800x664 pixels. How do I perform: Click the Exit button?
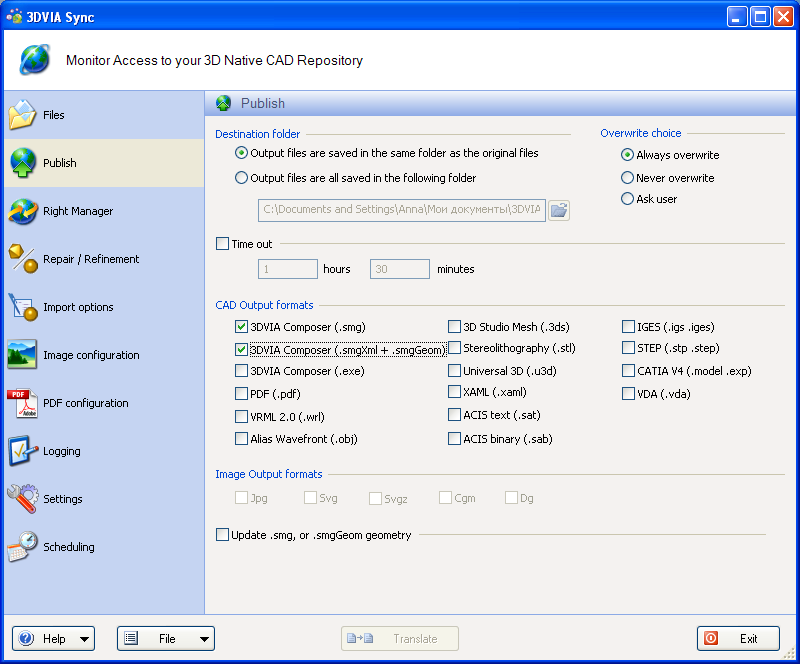click(738, 638)
